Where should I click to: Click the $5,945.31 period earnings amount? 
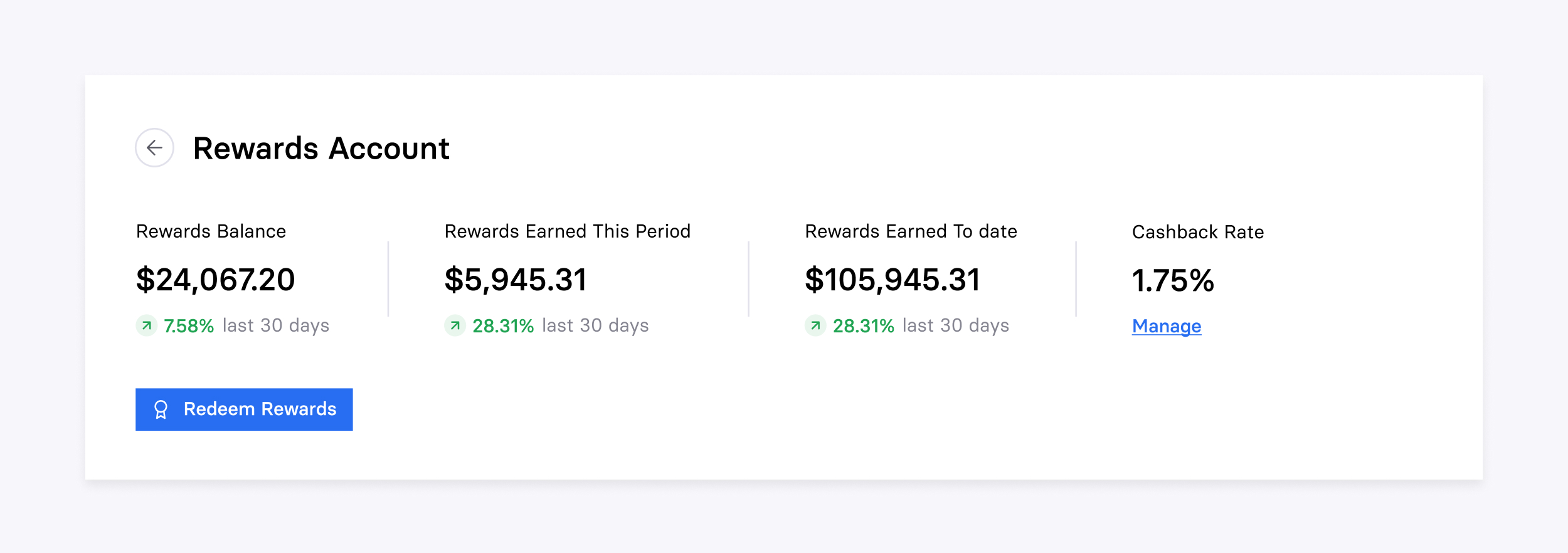point(516,280)
